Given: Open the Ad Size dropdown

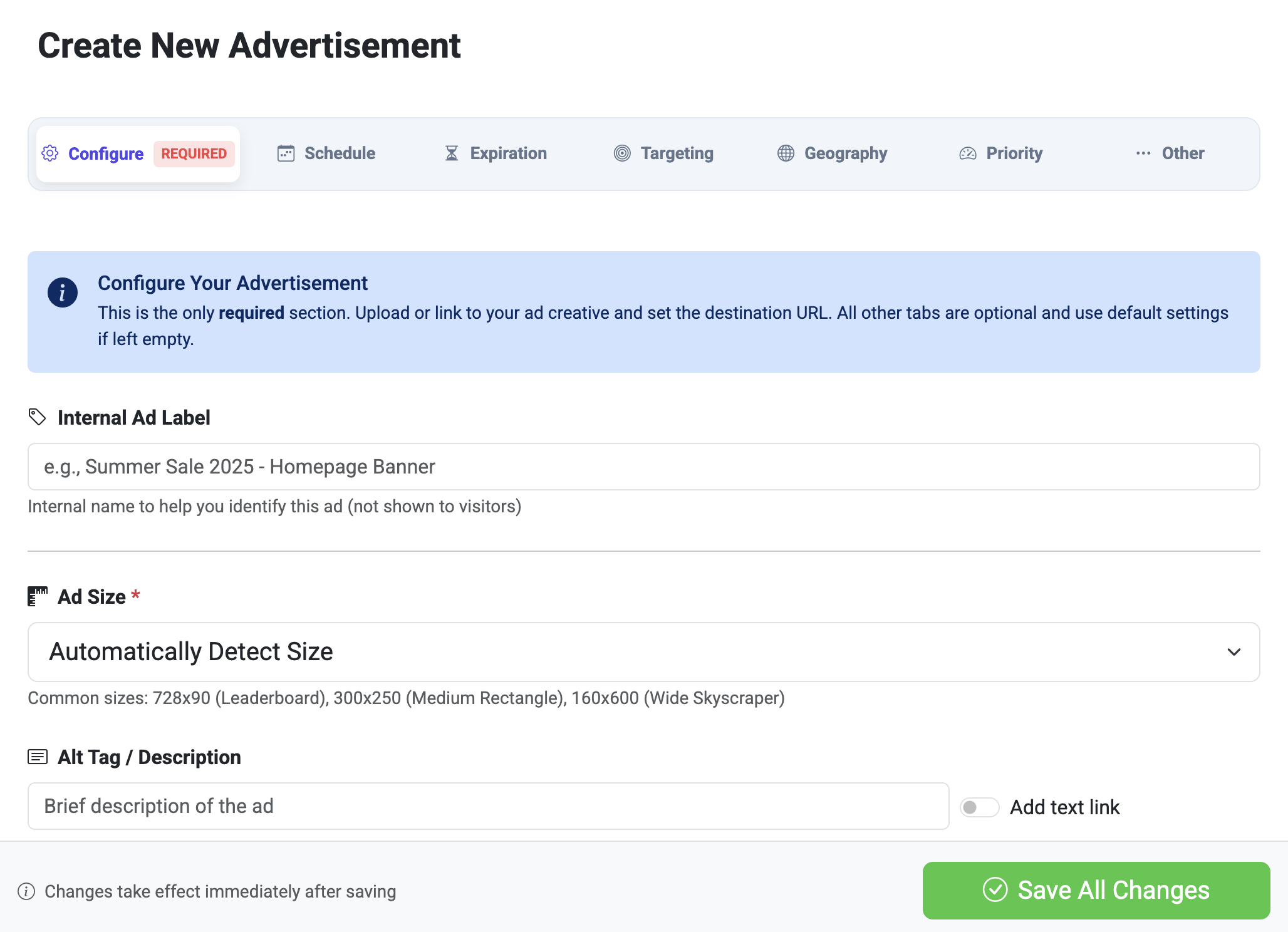Looking at the screenshot, I should [643, 652].
